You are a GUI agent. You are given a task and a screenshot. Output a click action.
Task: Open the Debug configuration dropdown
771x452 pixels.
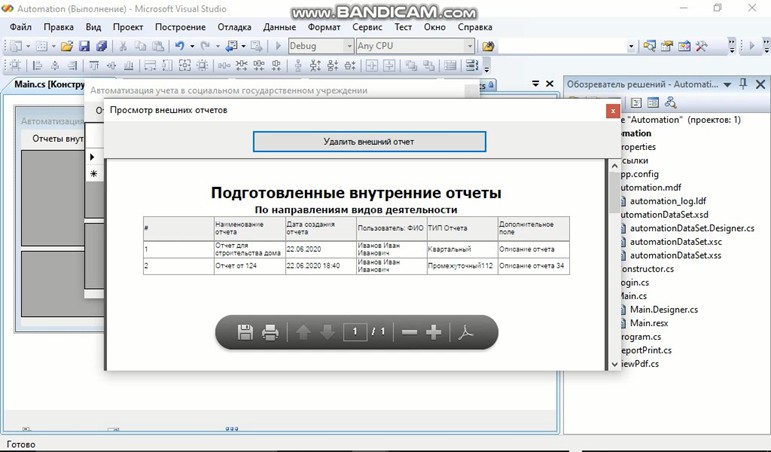pos(349,46)
